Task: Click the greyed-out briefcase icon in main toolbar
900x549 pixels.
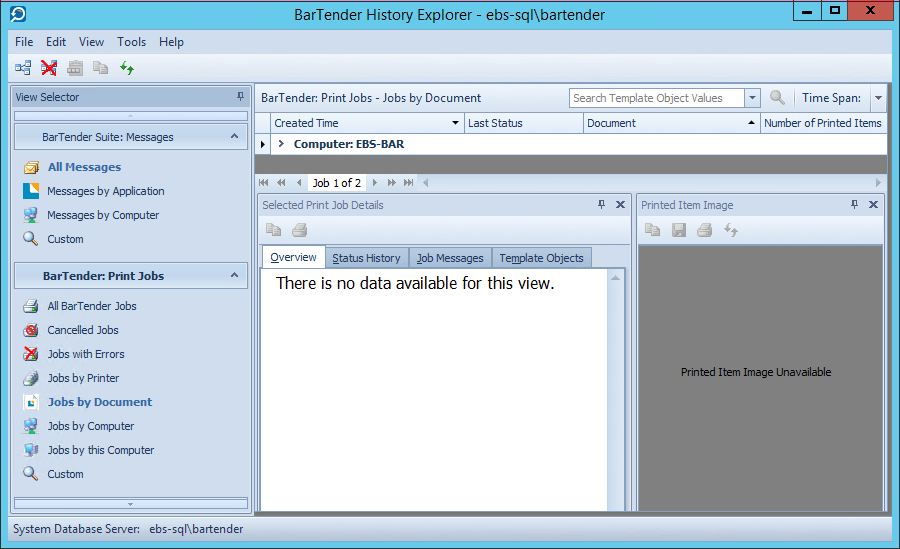Action: tap(75, 68)
